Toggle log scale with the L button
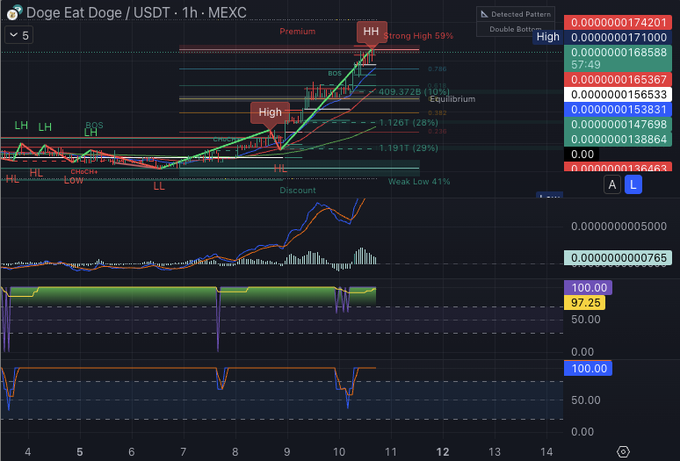680x461 pixels. pos(633,185)
